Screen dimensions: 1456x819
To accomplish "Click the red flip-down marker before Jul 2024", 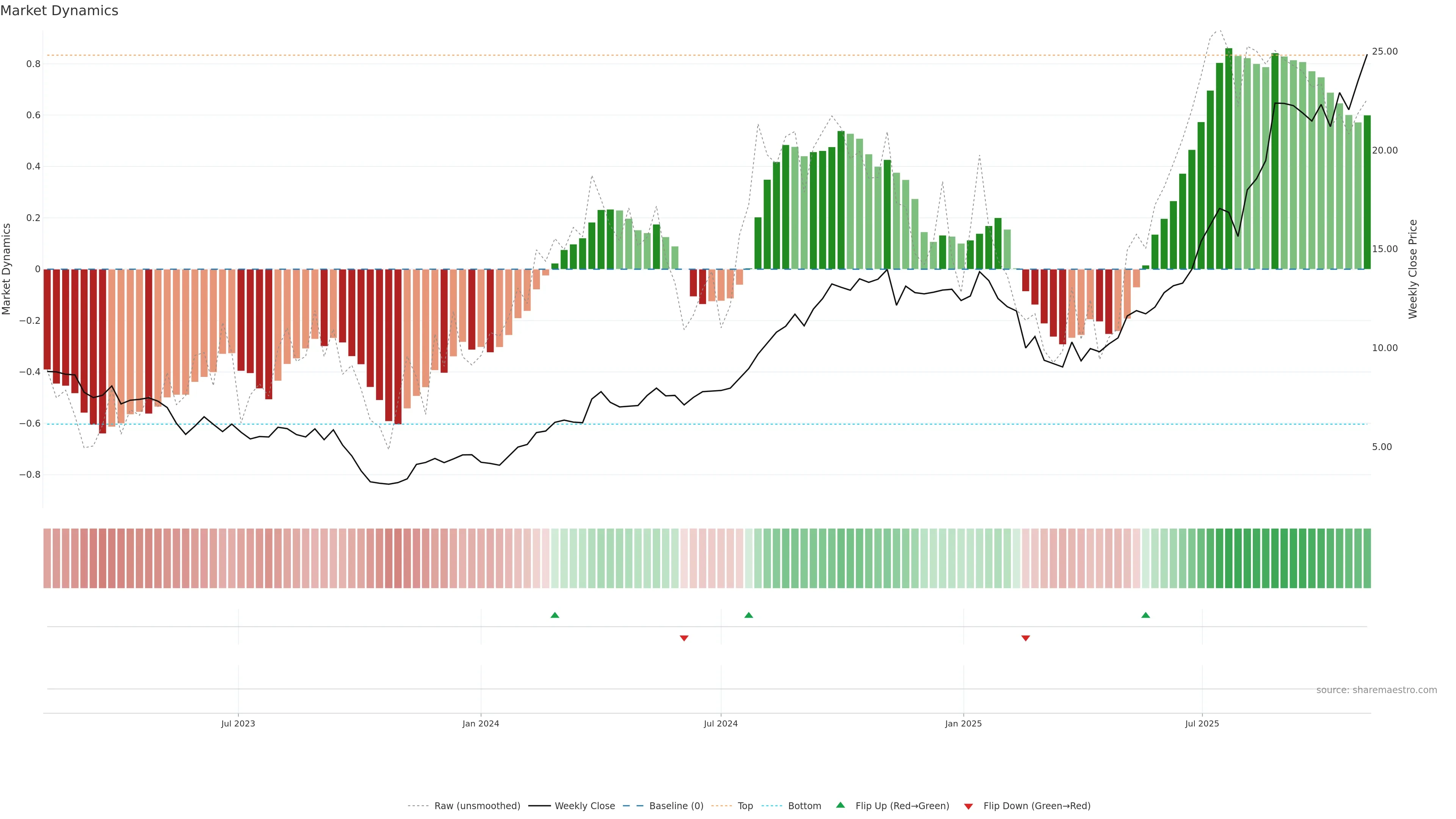I will [684, 638].
